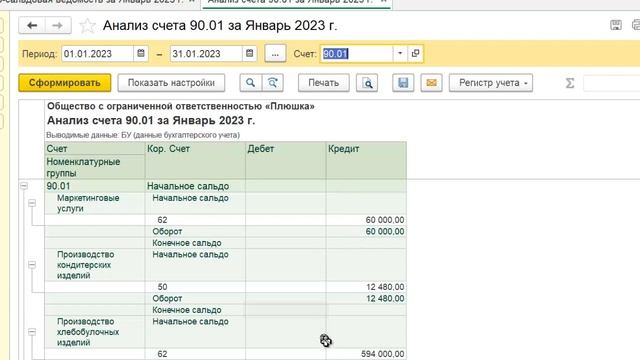Image resolution: width=640 pixels, height=360 pixels.
Task: Select Оборот 12 480,00 credit cell
Action: [367, 298]
